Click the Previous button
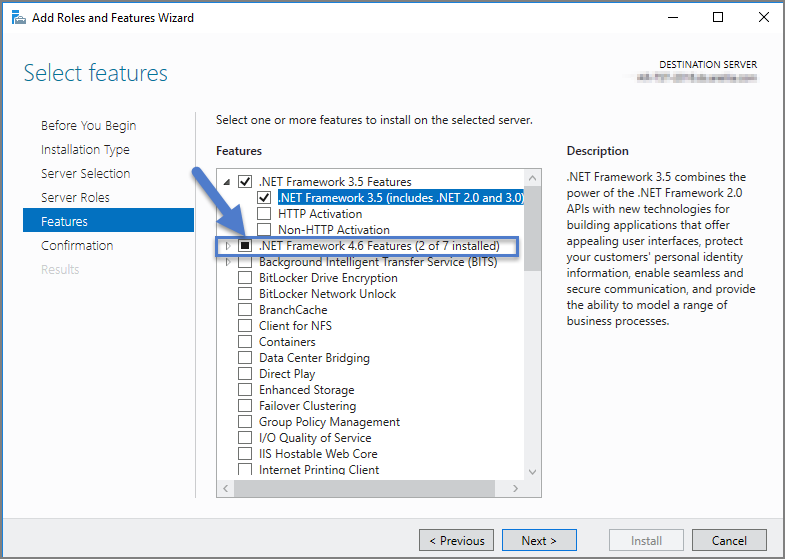Screen dimensions: 785x559 click(456, 540)
